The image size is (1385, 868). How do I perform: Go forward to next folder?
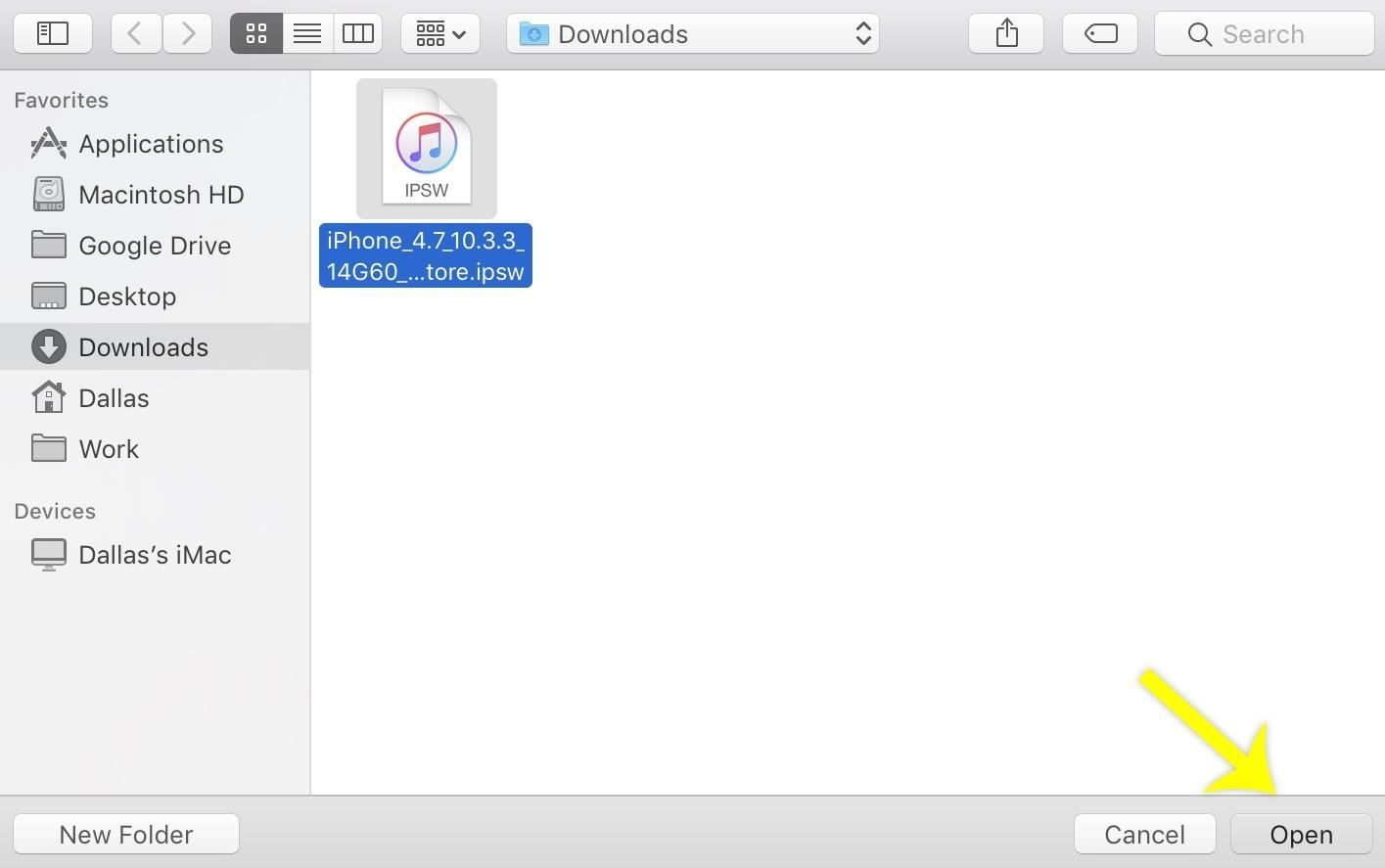(x=187, y=34)
